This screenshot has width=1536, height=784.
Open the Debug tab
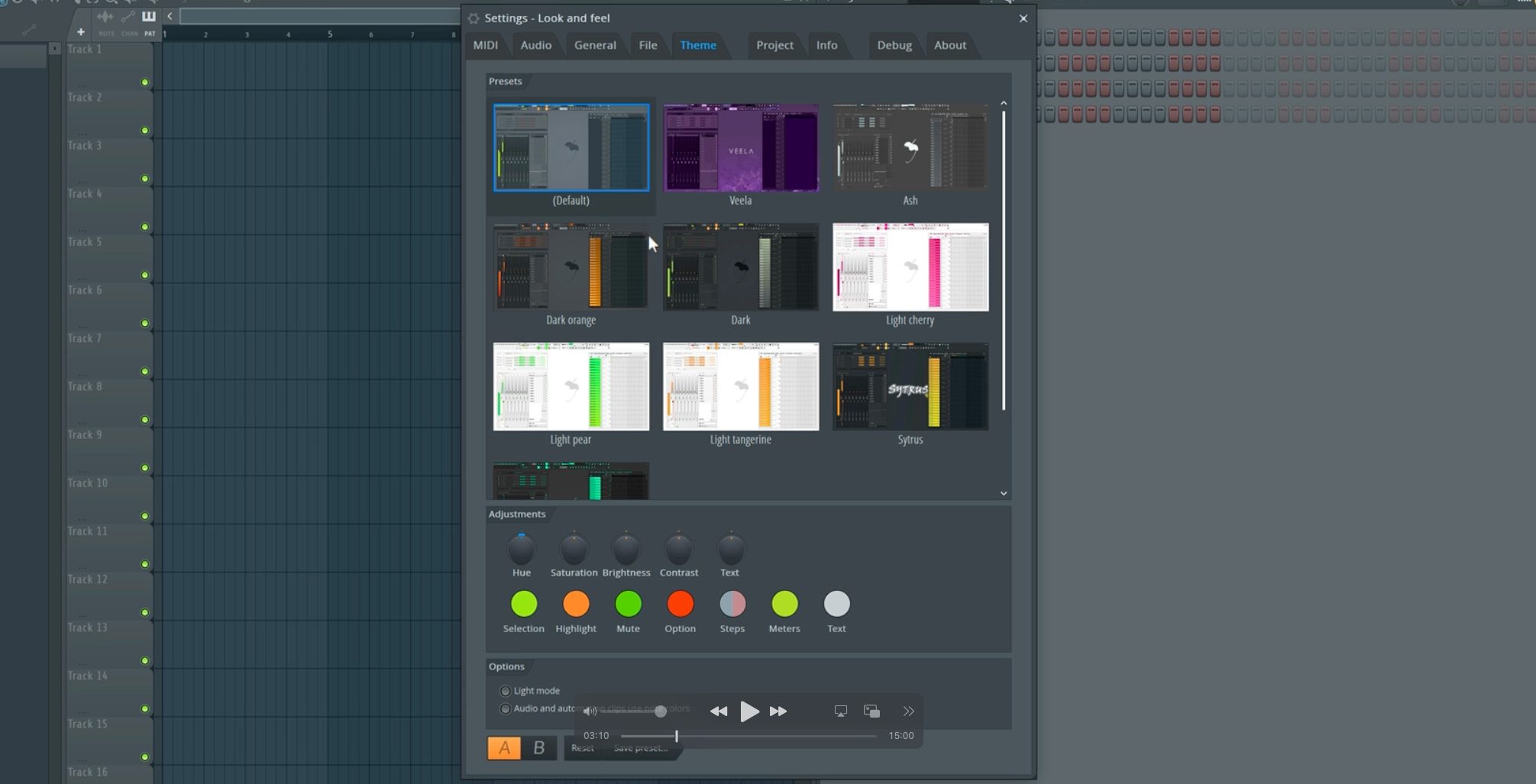click(894, 45)
